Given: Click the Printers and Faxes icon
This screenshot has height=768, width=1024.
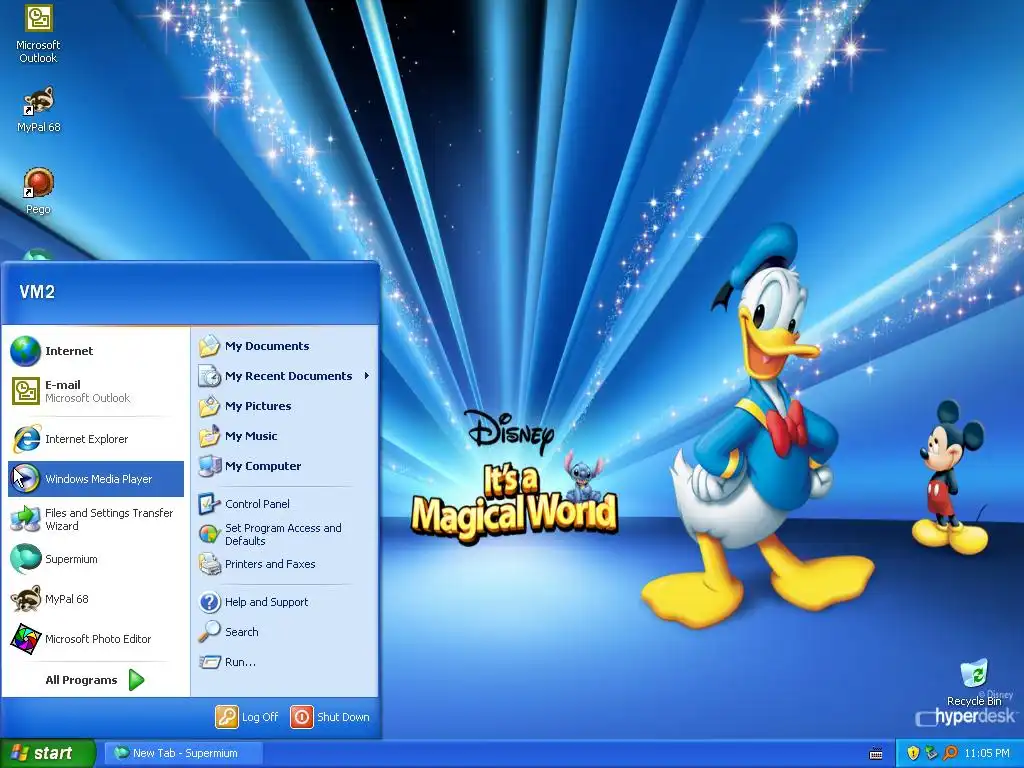Looking at the screenshot, I should [209, 564].
